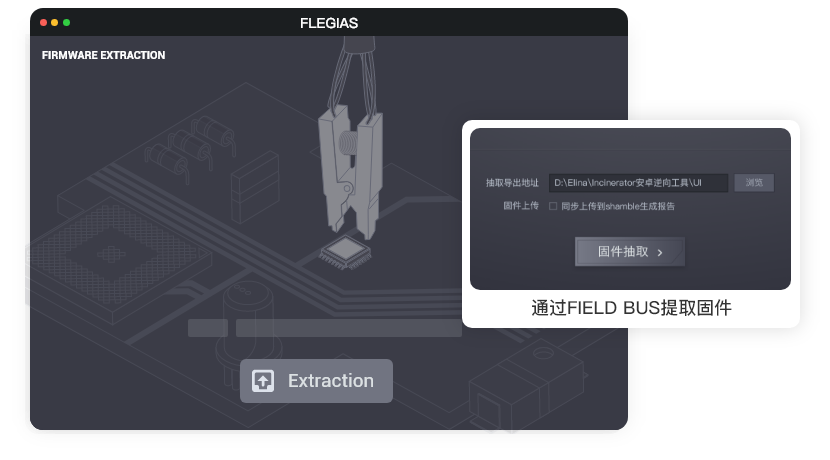Image resolution: width=830 pixels, height=460 pixels.
Task: Click the small microchip under the clamp
Action: point(345,252)
